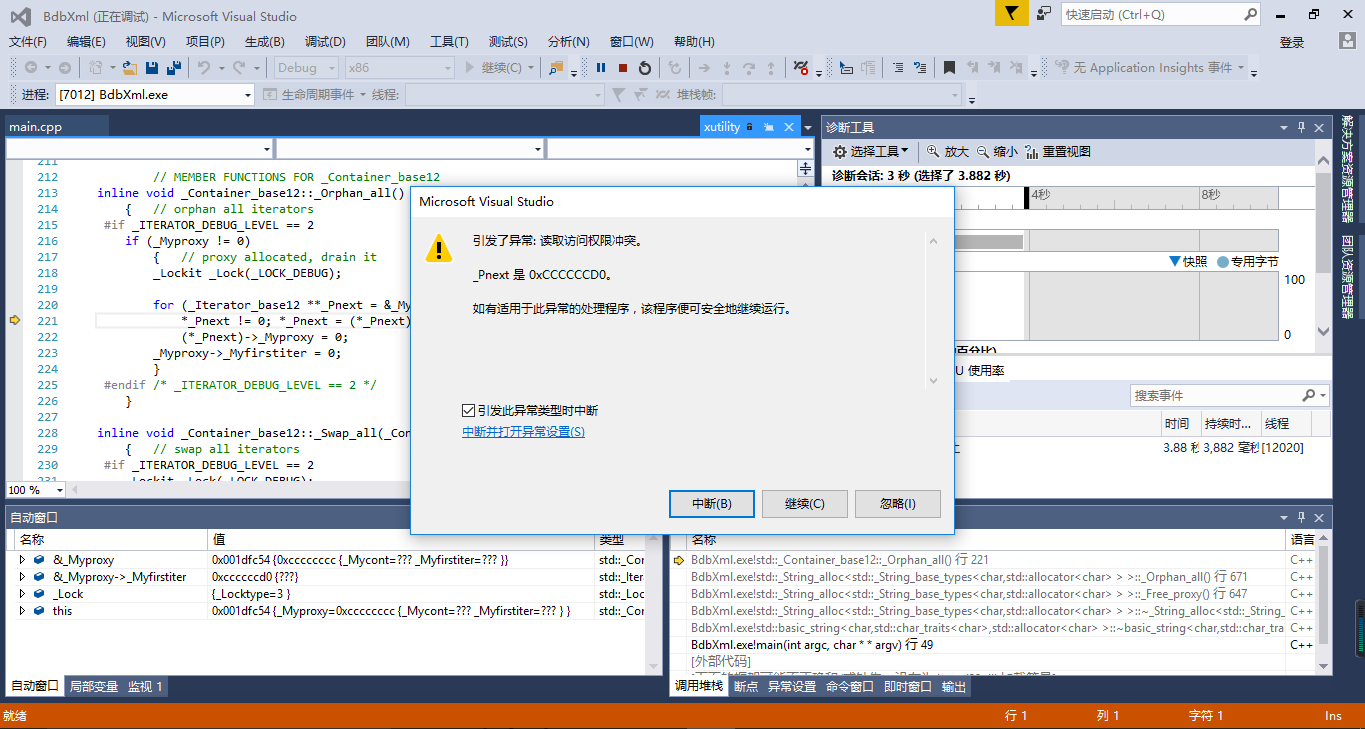The width and height of the screenshot is (1365, 729).
Task: Open the 进程 [7012] BdbXml.exe dropdown
Action: coord(155,95)
